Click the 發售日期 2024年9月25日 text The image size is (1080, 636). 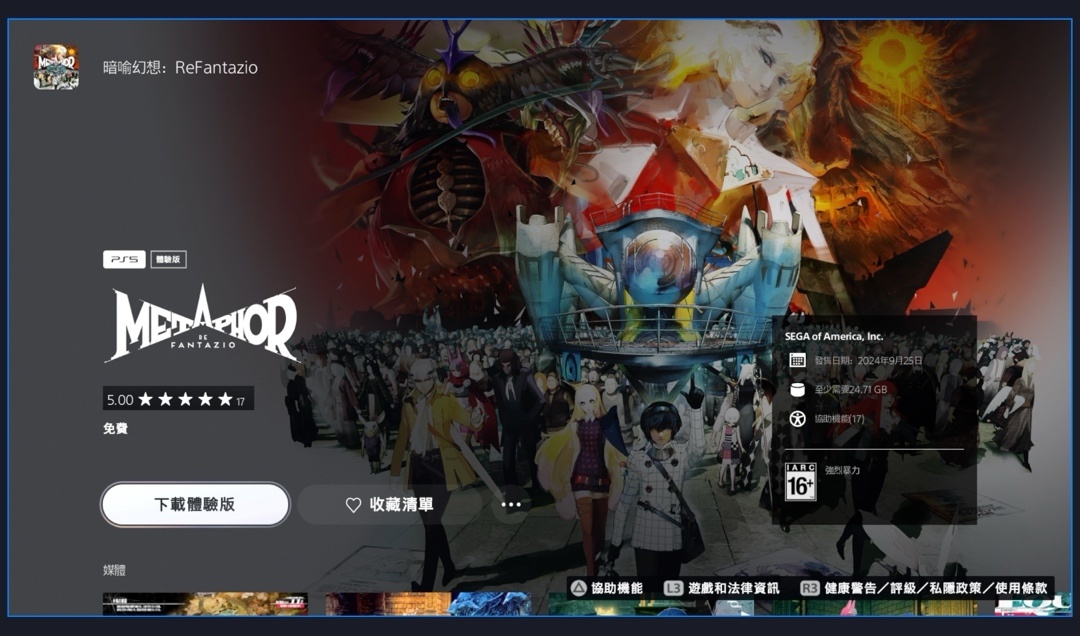pos(869,360)
